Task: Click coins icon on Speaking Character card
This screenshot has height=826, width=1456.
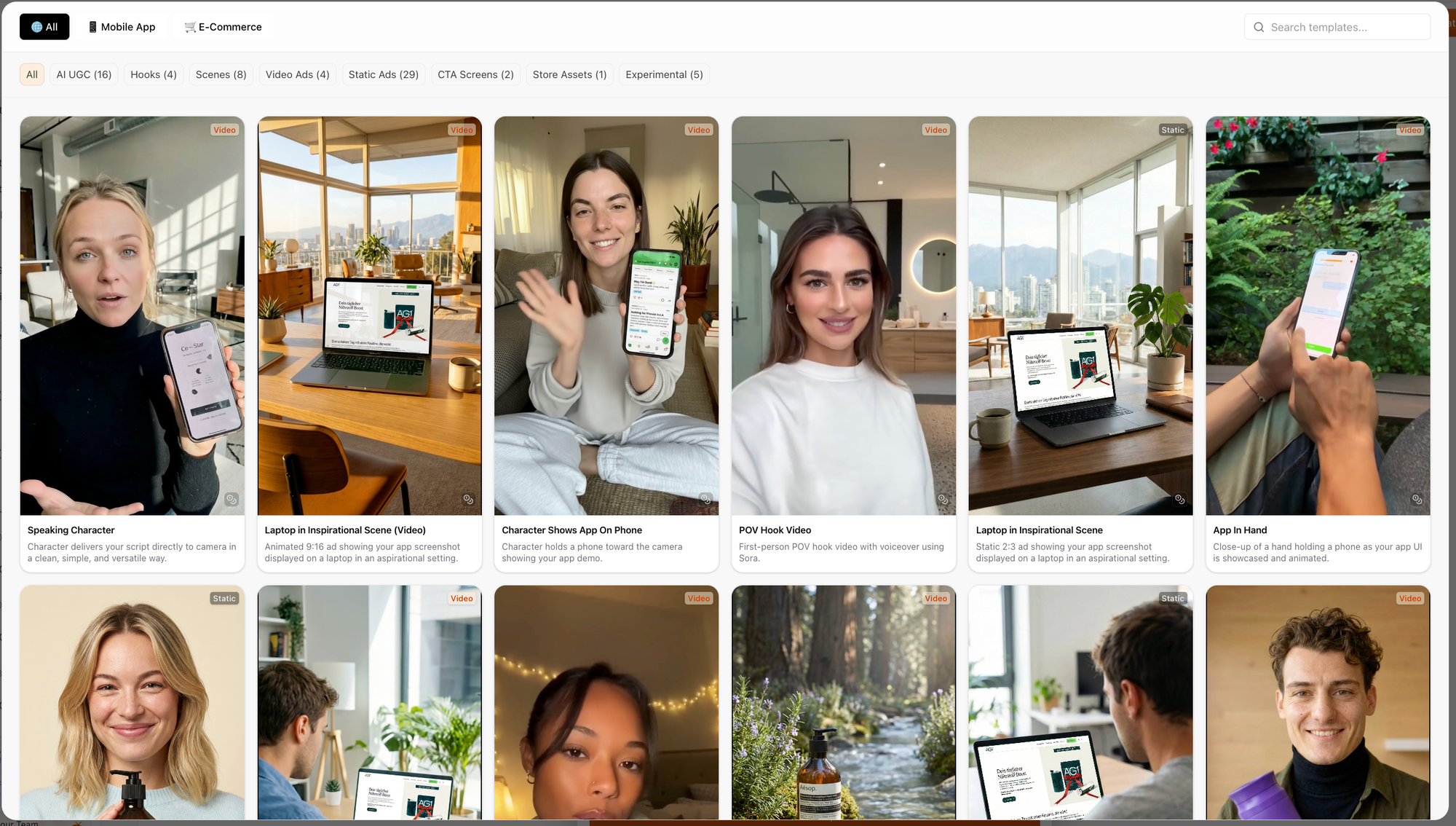Action: [x=232, y=499]
